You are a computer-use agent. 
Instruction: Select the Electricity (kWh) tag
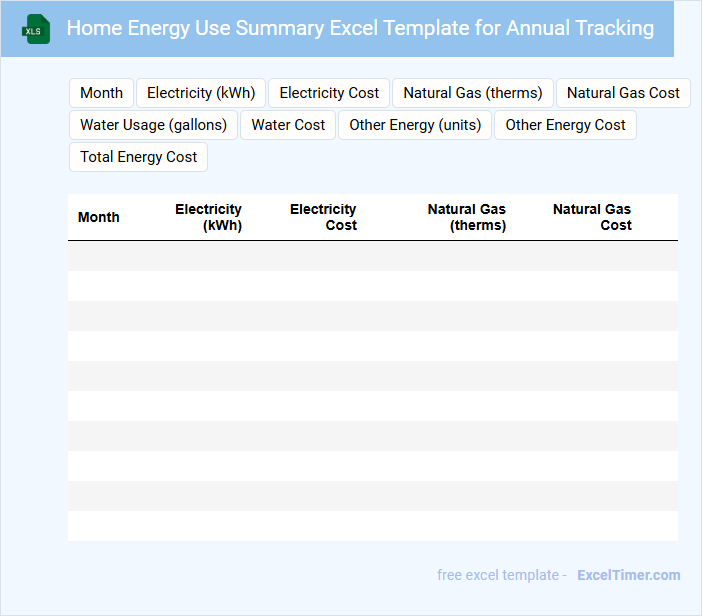(201, 93)
